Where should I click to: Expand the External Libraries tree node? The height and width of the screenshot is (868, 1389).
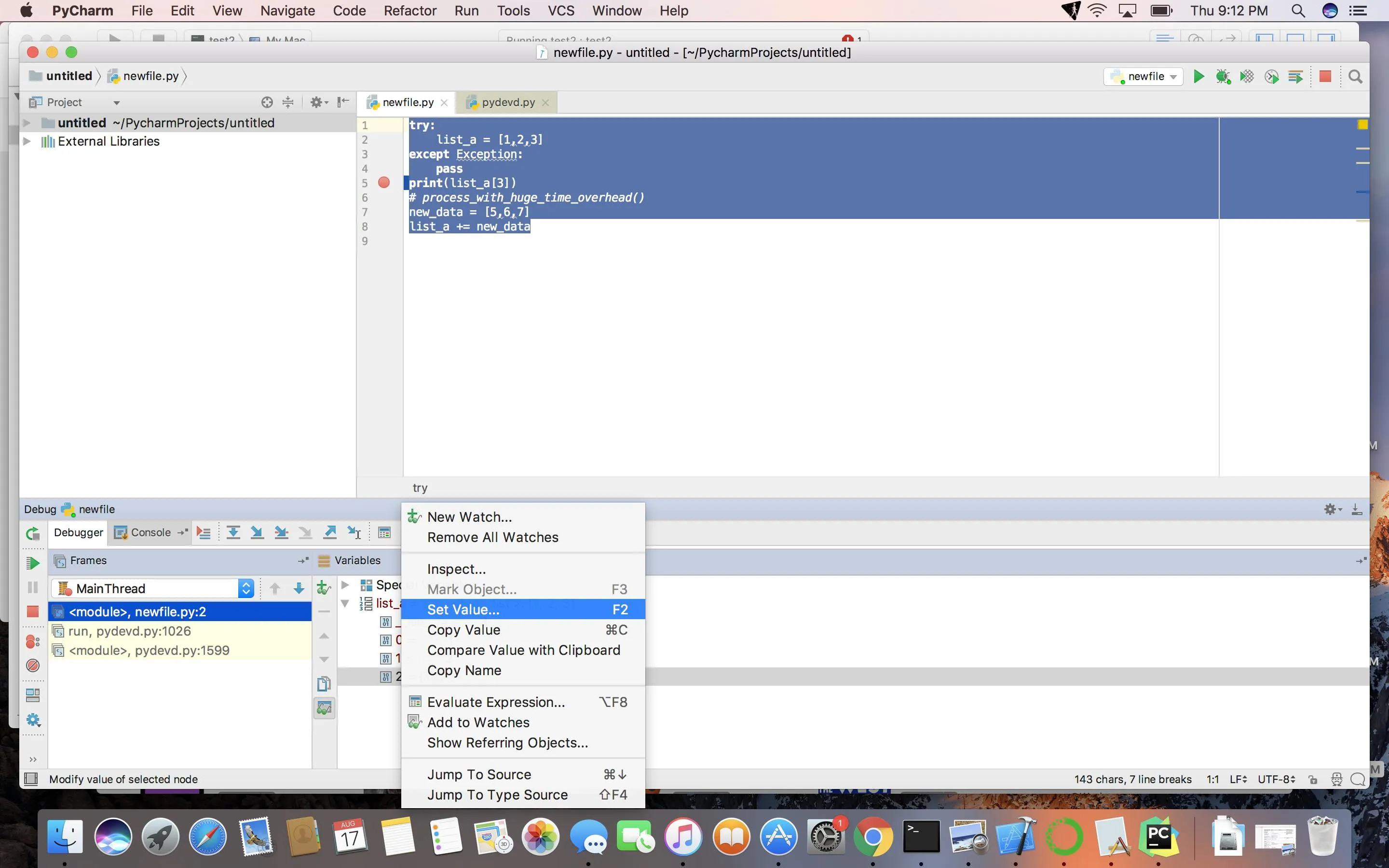coord(27,141)
